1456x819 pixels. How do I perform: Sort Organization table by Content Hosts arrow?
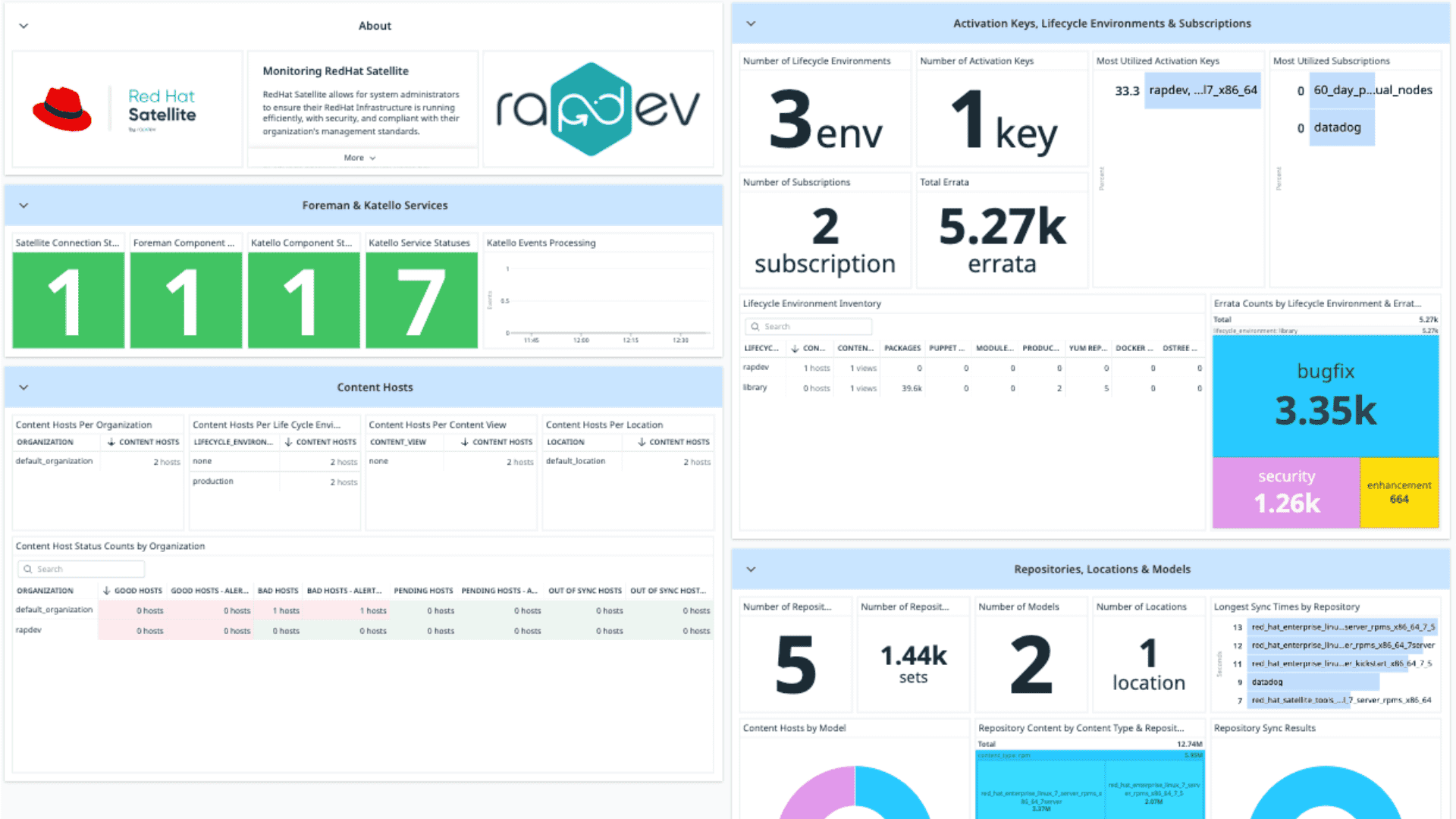[111, 442]
